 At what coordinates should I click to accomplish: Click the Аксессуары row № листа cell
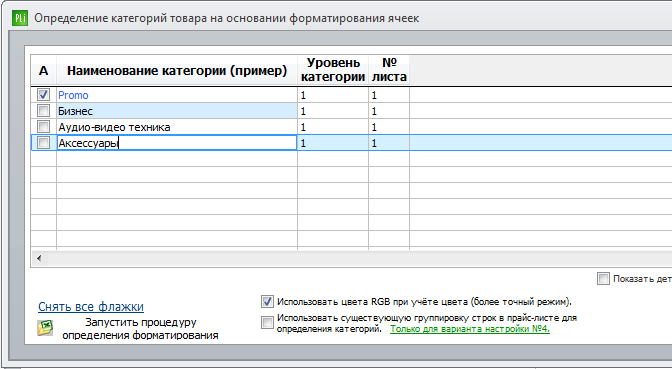pos(389,143)
